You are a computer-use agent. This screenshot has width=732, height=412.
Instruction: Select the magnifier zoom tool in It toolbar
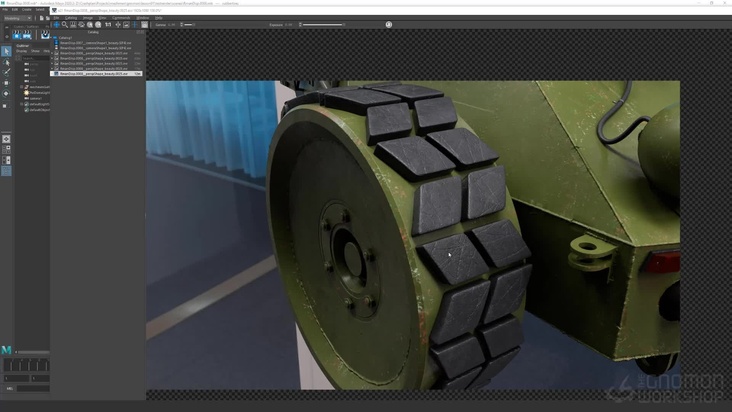pyautogui.click(x=65, y=25)
